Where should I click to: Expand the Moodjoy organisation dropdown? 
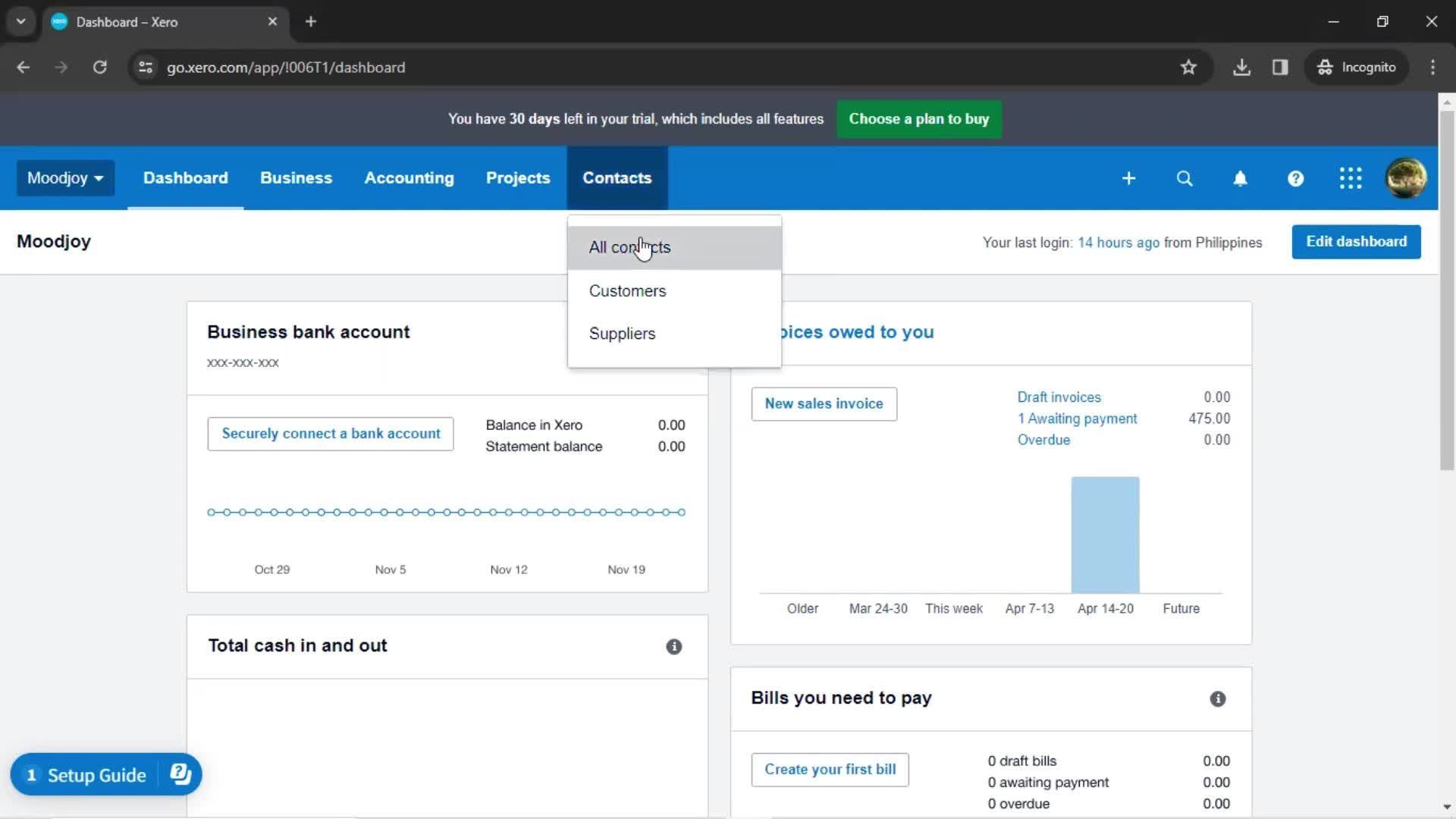coord(65,178)
